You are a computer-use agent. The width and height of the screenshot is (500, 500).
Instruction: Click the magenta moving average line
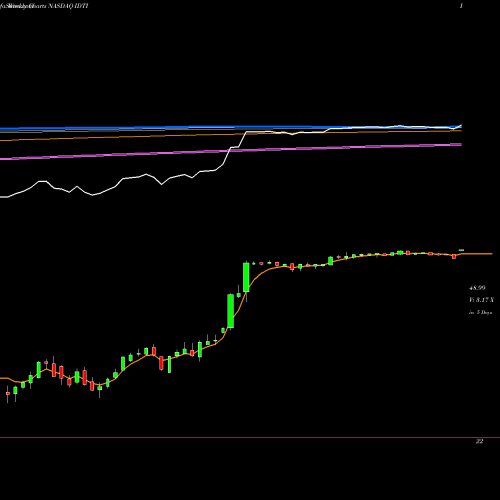(x=231, y=151)
